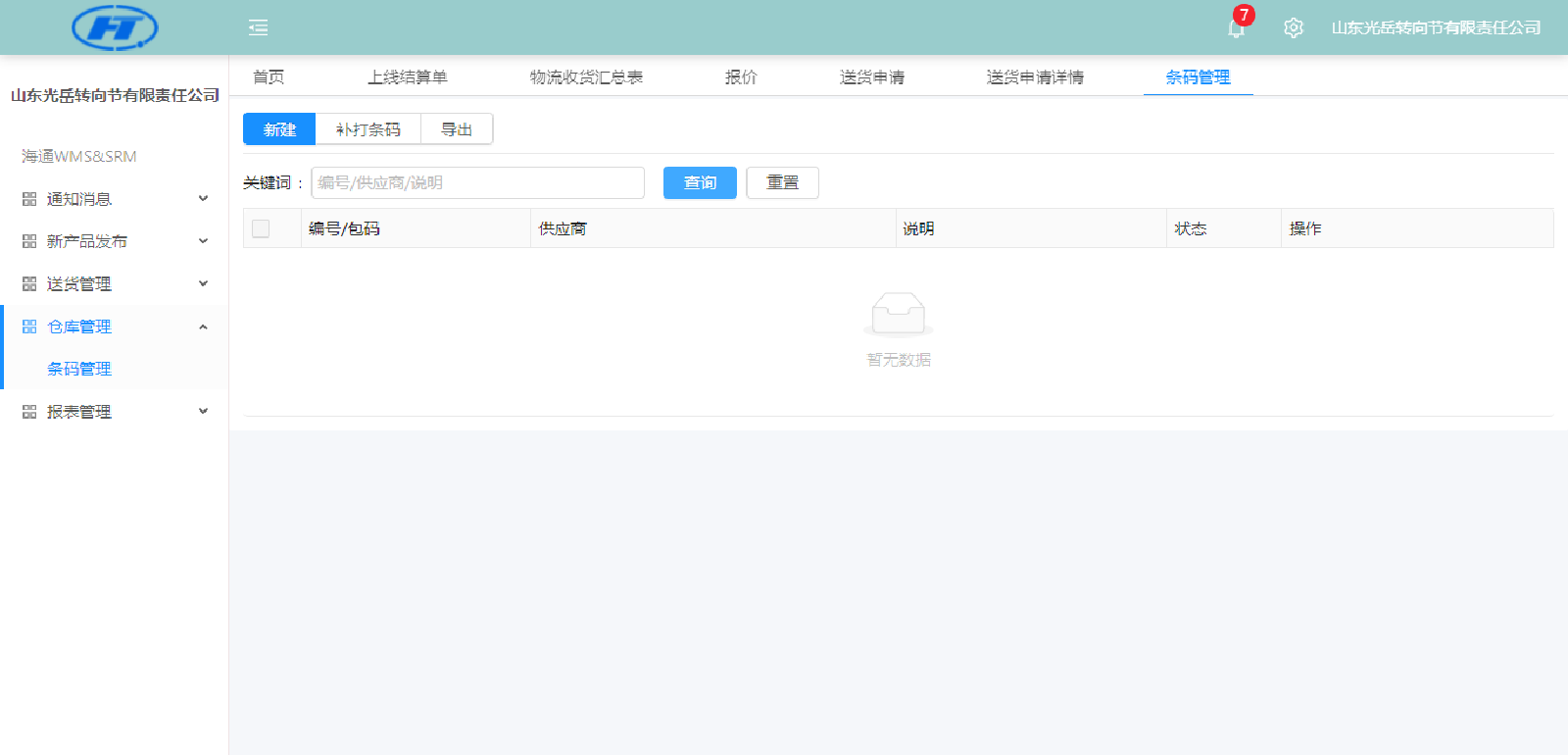Collapse sidebar using the hamburger menu icon

click(x=258, y=27)
